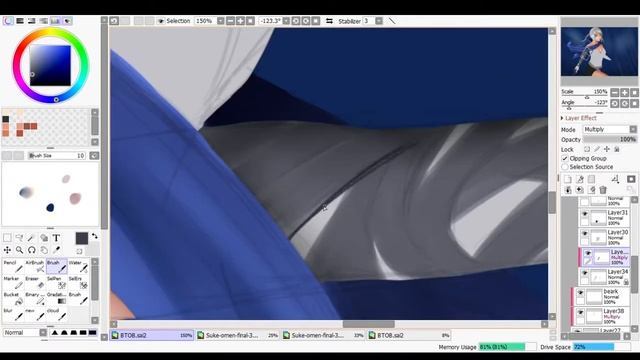Choose the Binary pen tool
Image resolution: width=640 pixels, height=360 pixels.
(35, 298)
